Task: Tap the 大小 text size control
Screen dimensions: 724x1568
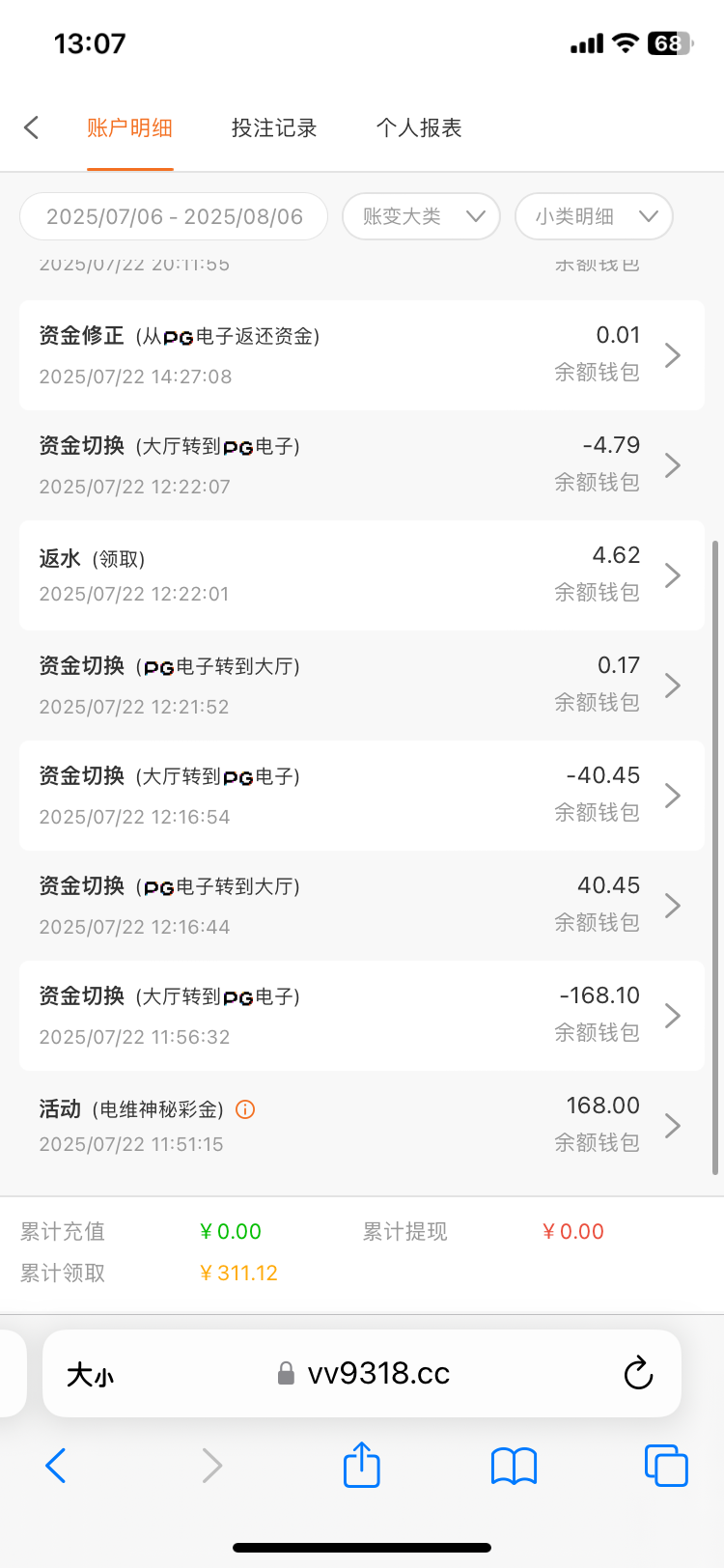Action: [90, 1374]
